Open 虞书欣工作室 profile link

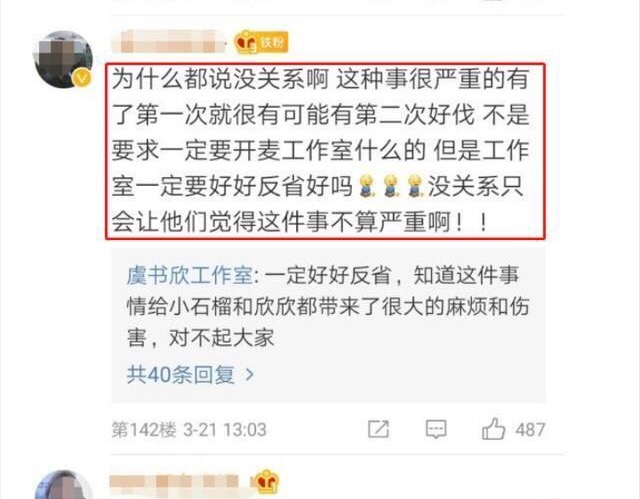point(190,275)
